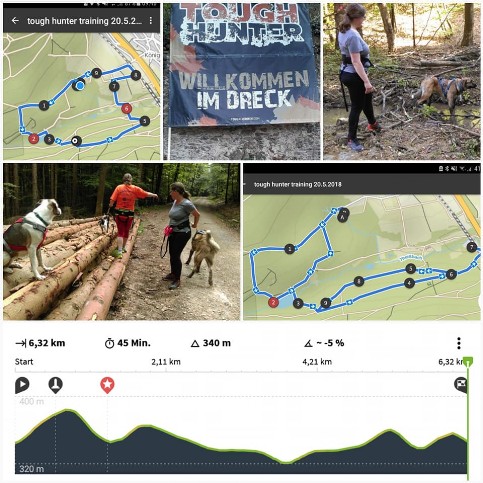The image size is (483, 483).
Task: Tap the checkered finish flag marker
Action: coord(461,384)
